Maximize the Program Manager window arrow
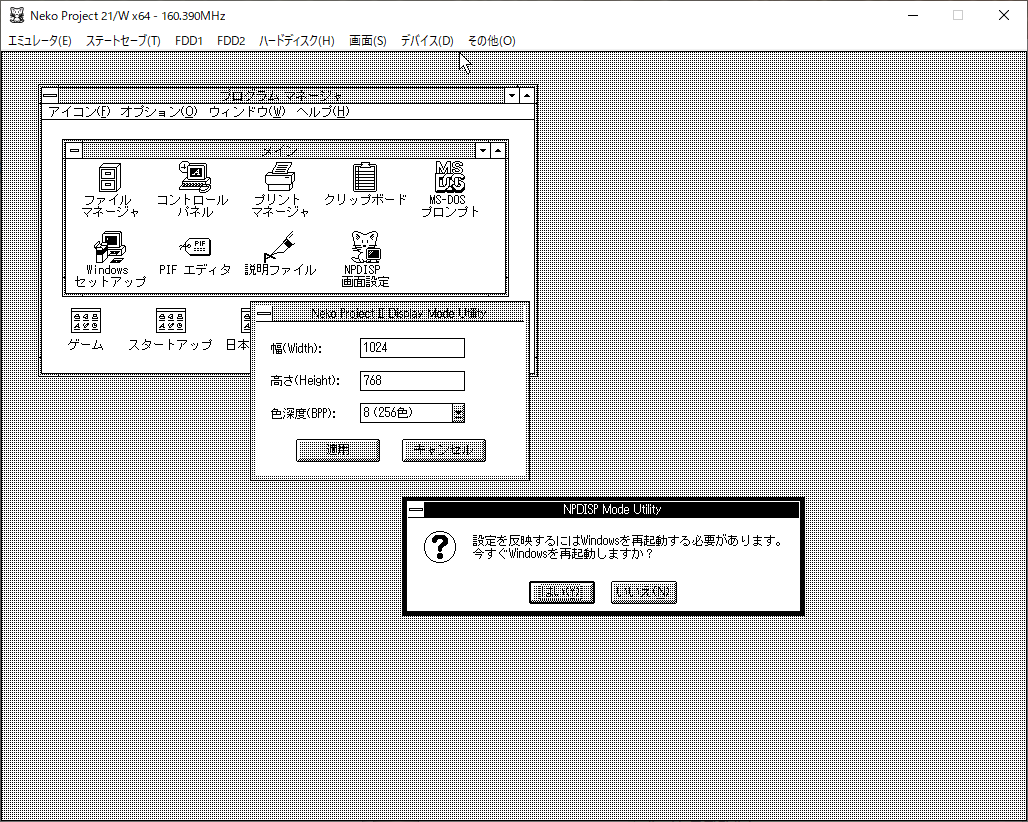Viewport: 1028px width, 822px height. pyautogui.click(x=527, y=95)
